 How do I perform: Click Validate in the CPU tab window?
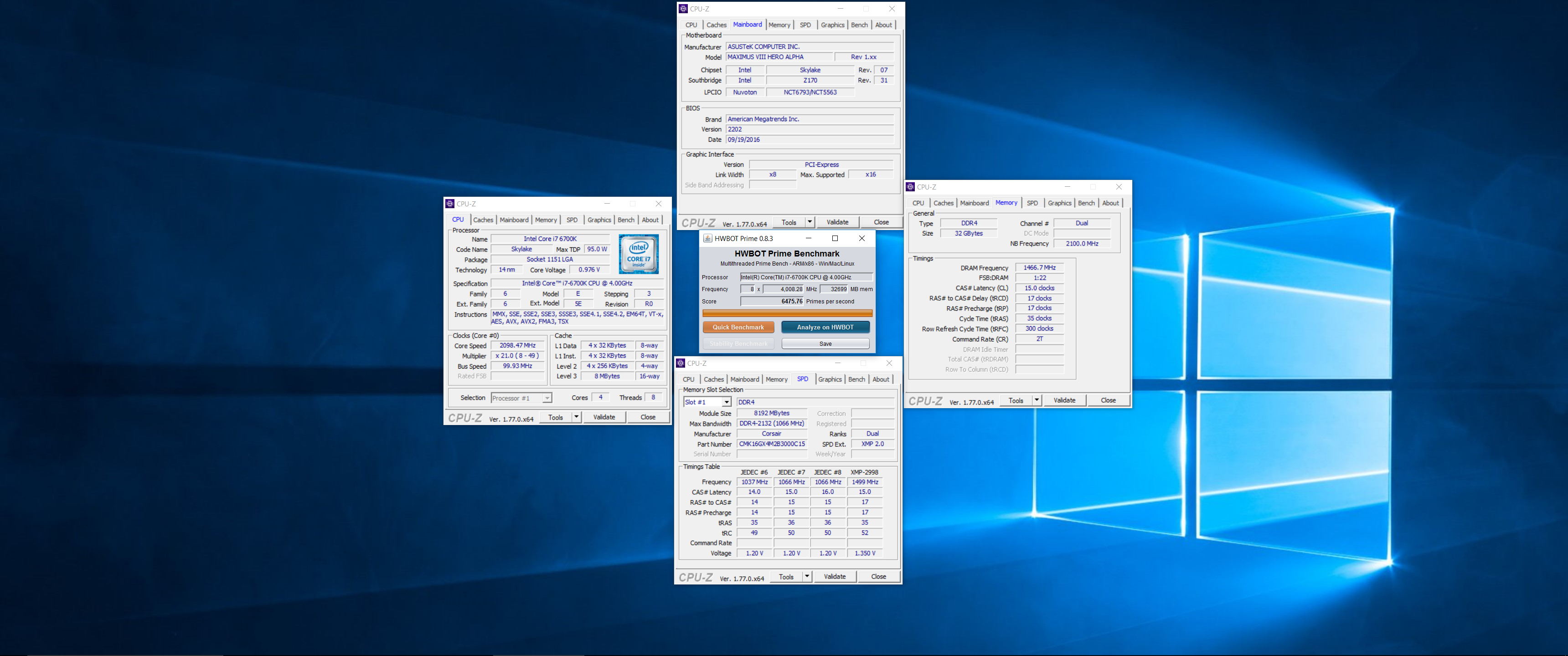pos(604,417)
